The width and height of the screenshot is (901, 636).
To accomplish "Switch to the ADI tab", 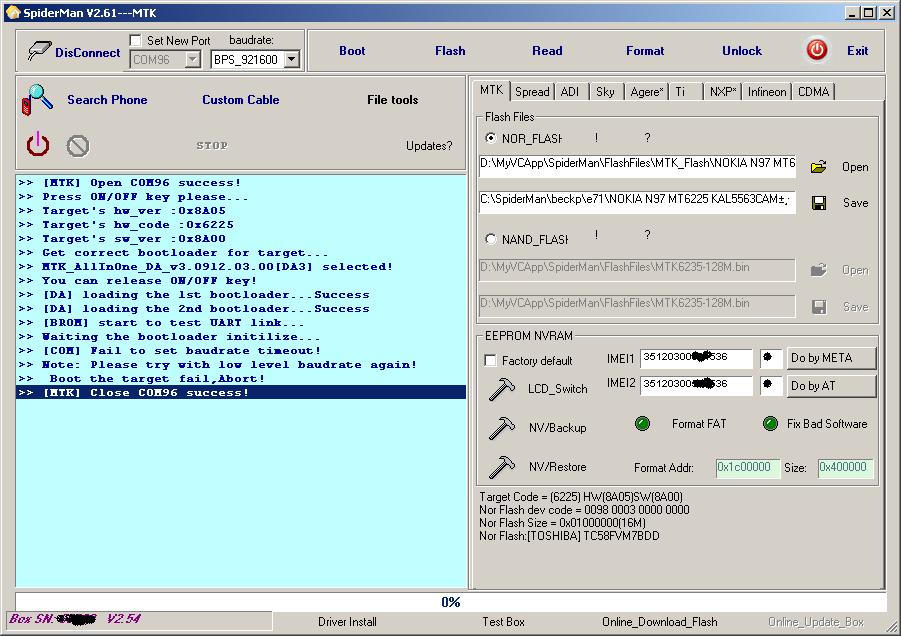I will [x=569, y=92].
